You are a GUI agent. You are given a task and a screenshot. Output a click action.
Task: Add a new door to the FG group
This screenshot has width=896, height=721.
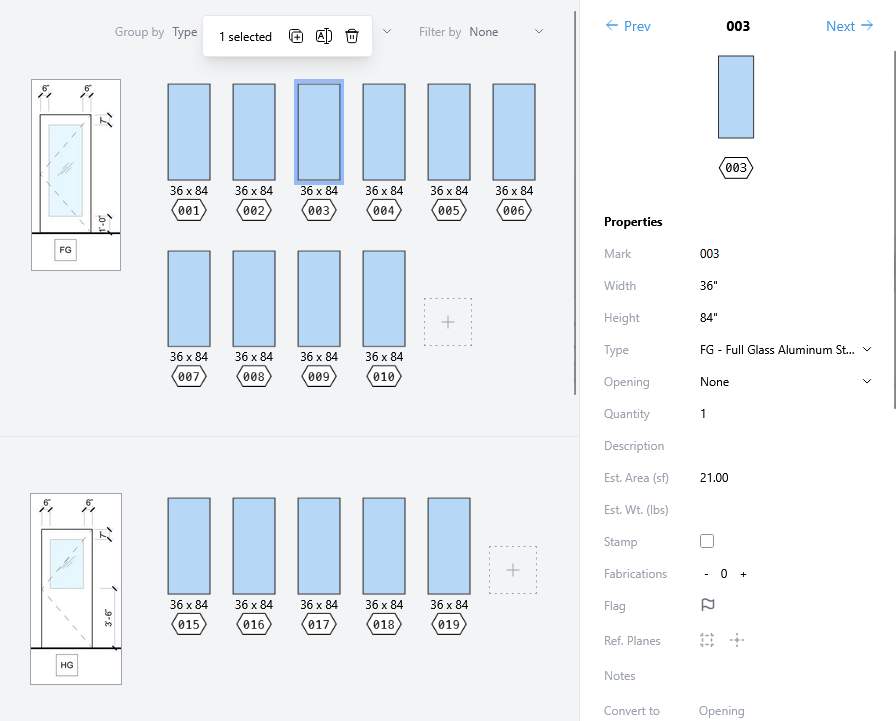click(448, 322)
